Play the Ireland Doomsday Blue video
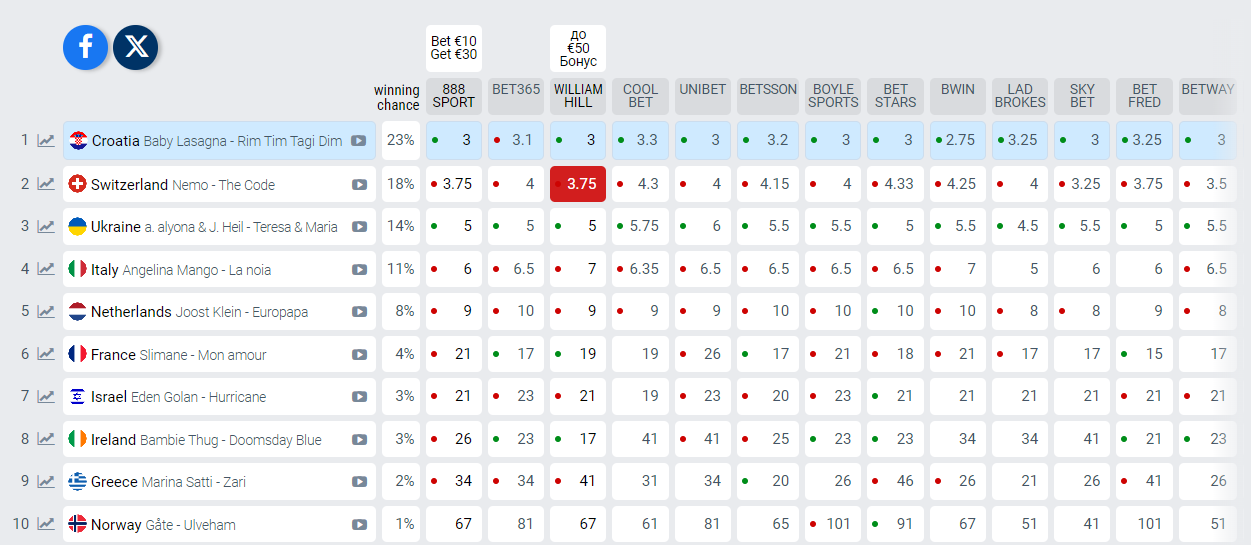The image size is (1251, 545). (359, 440)
